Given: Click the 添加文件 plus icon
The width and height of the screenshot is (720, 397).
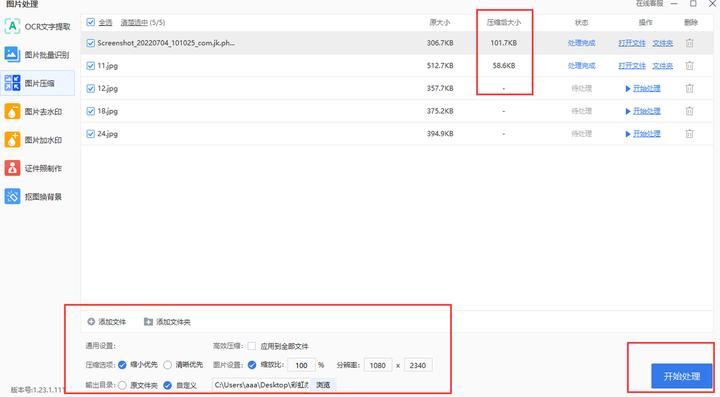Looking at the screenshot, I should click(91, 322).
